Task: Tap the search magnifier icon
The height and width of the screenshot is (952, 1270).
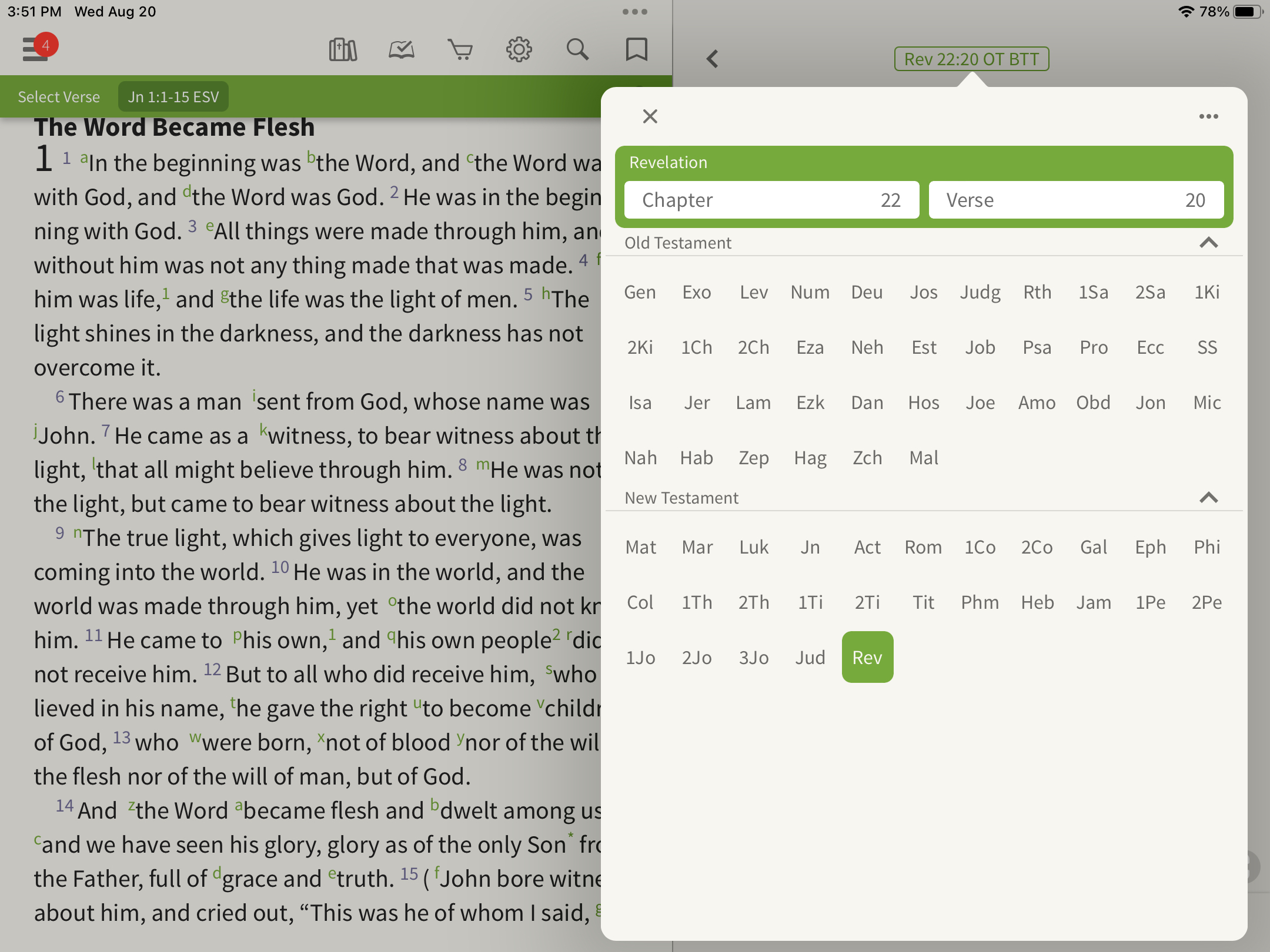Action: (577, 50)
